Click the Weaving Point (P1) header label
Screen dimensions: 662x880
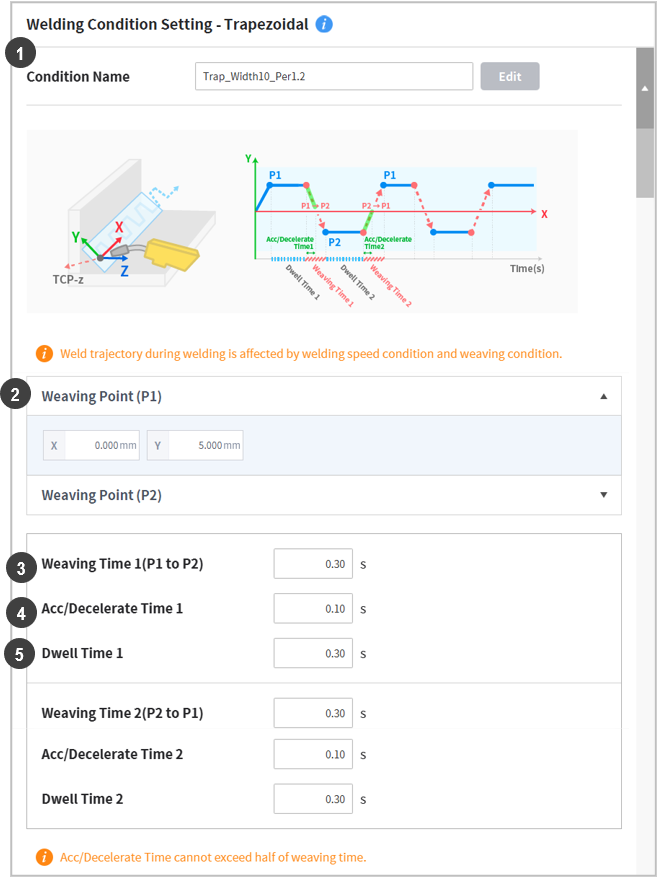[101, 396]
